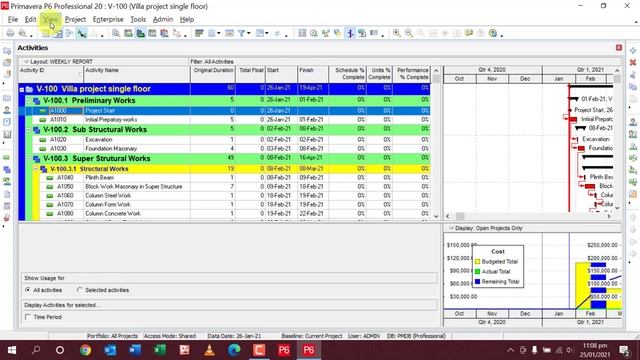This screenshot has width=640, height=360.
Task: Click the Activity Name column header
Action: point(137,74)
